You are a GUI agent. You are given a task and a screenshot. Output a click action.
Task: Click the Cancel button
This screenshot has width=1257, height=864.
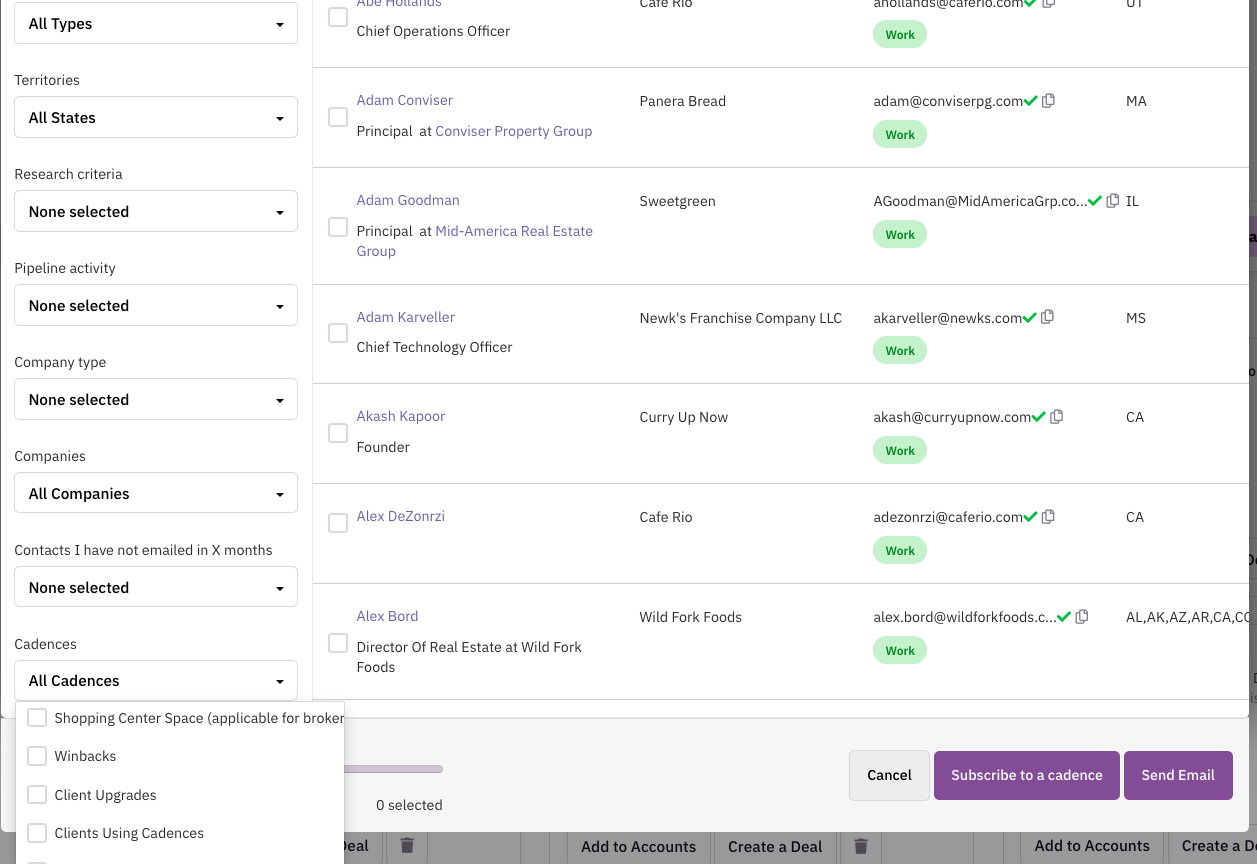pyautogui.click(x=889, y=775)
